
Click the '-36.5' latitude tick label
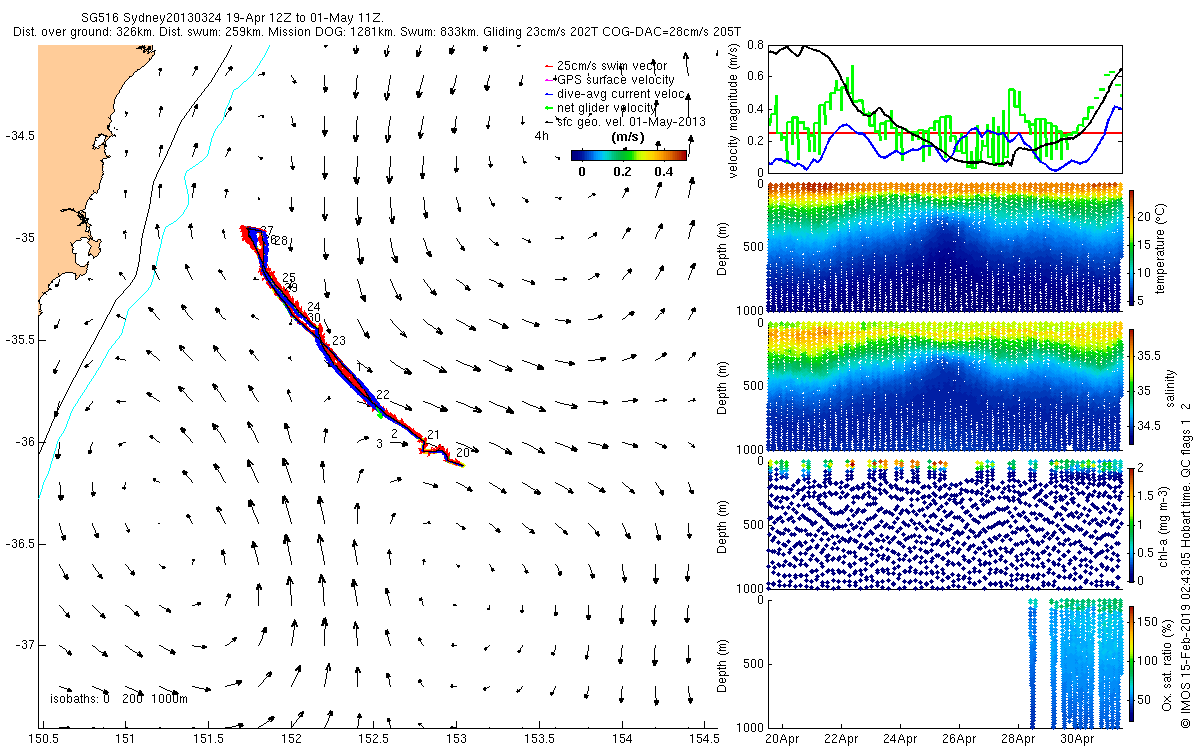(18, 544)
